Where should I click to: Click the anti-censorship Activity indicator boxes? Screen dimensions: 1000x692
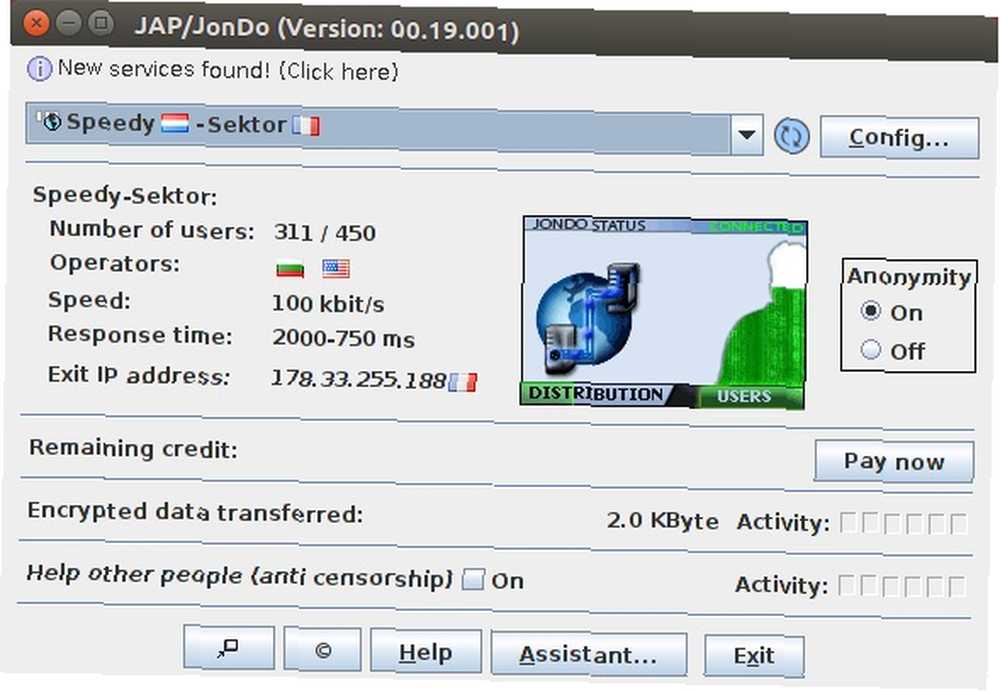902,585
